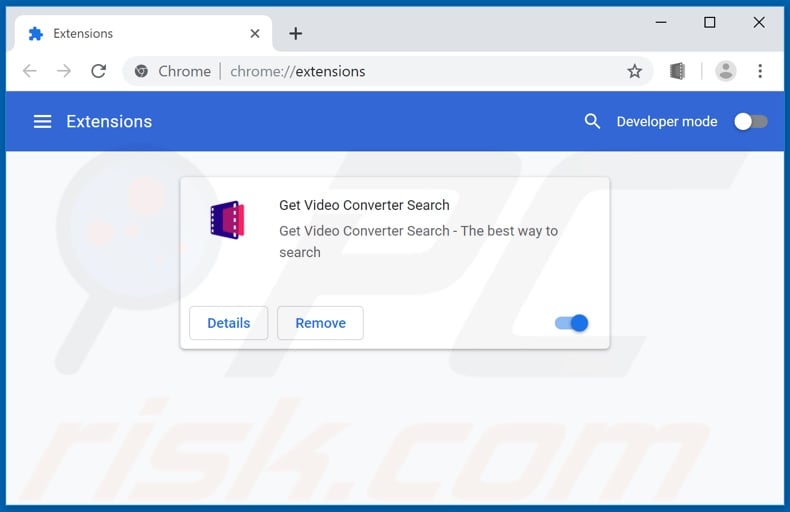Bookmark this page with the star

(634, 71)
